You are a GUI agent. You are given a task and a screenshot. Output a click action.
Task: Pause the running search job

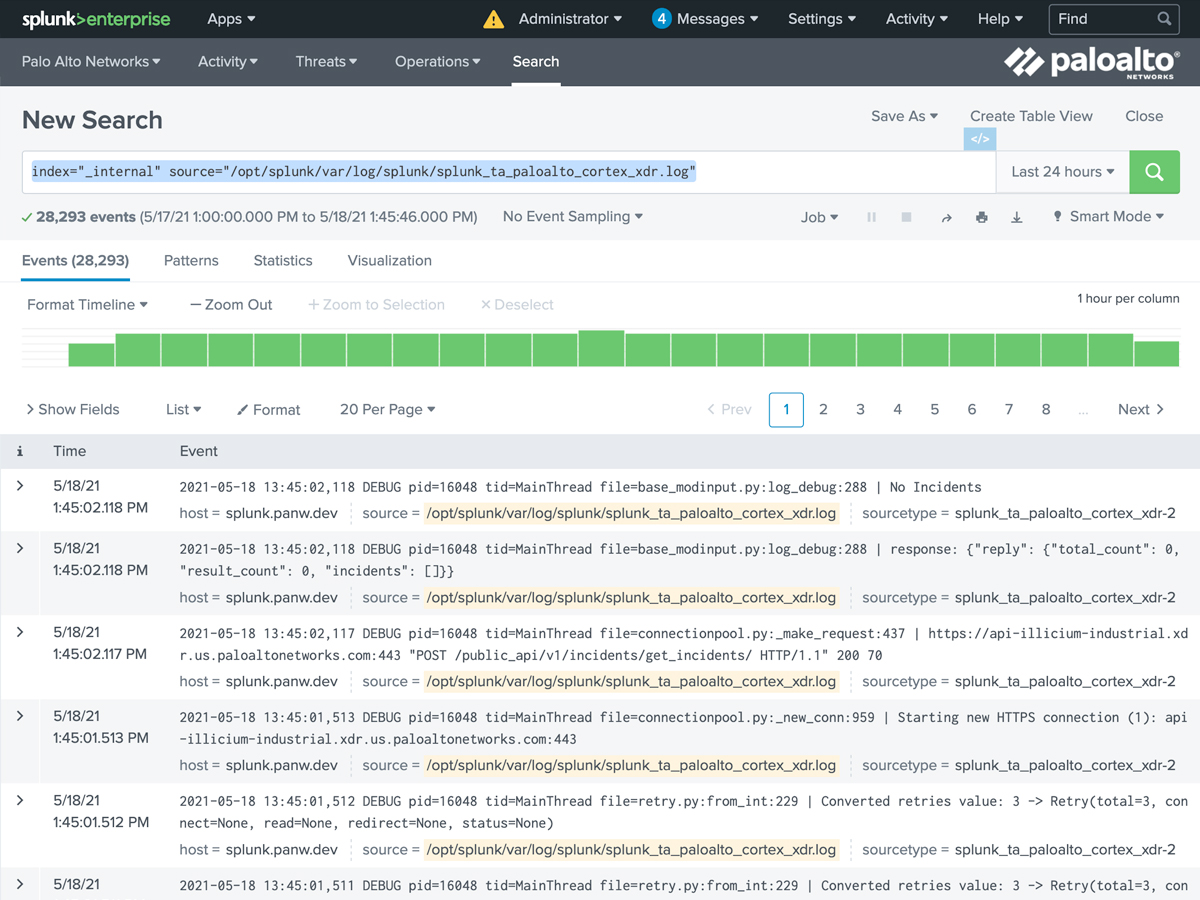(871, 217)
